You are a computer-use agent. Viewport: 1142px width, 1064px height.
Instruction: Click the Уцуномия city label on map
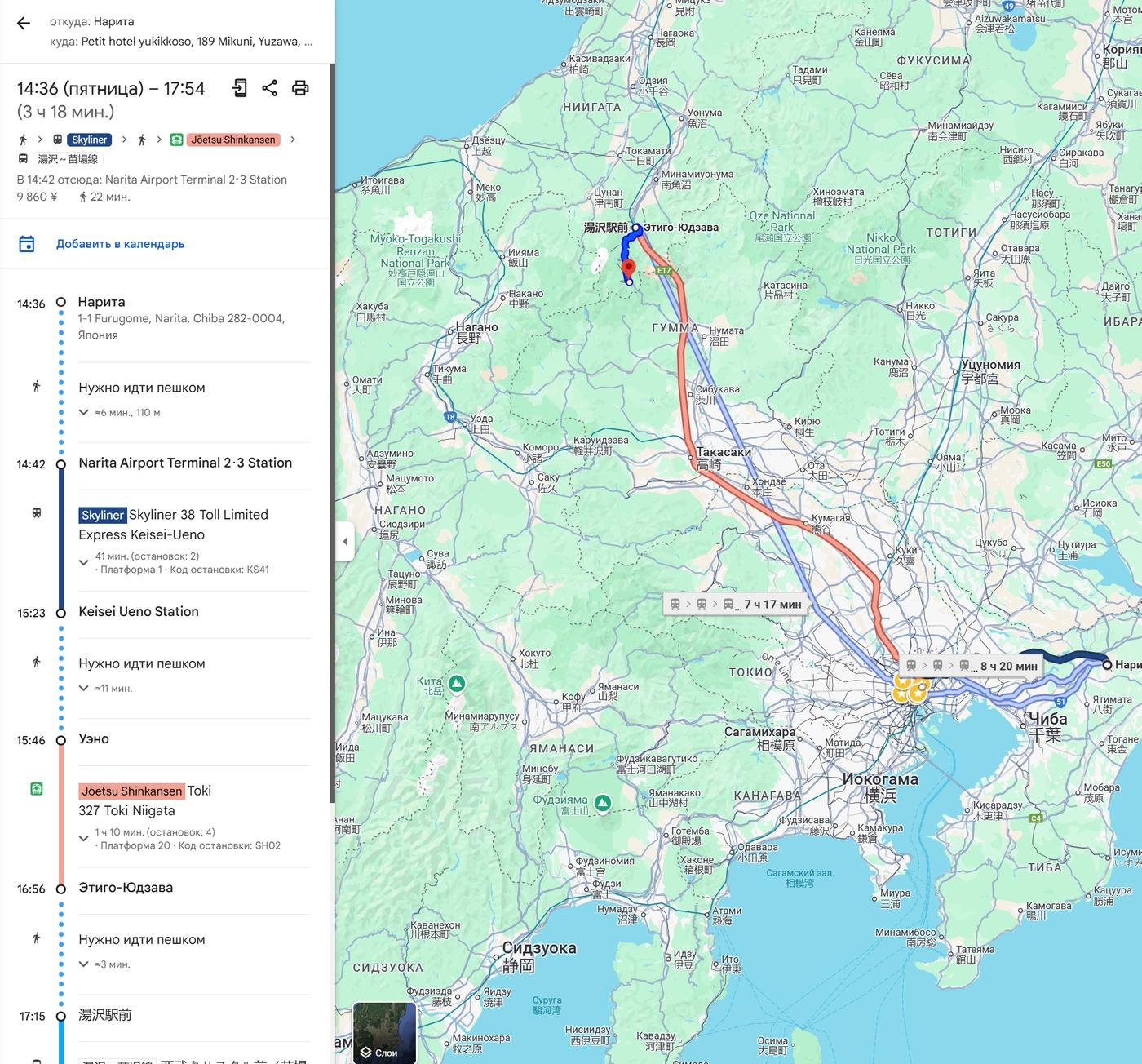point(989,371)
